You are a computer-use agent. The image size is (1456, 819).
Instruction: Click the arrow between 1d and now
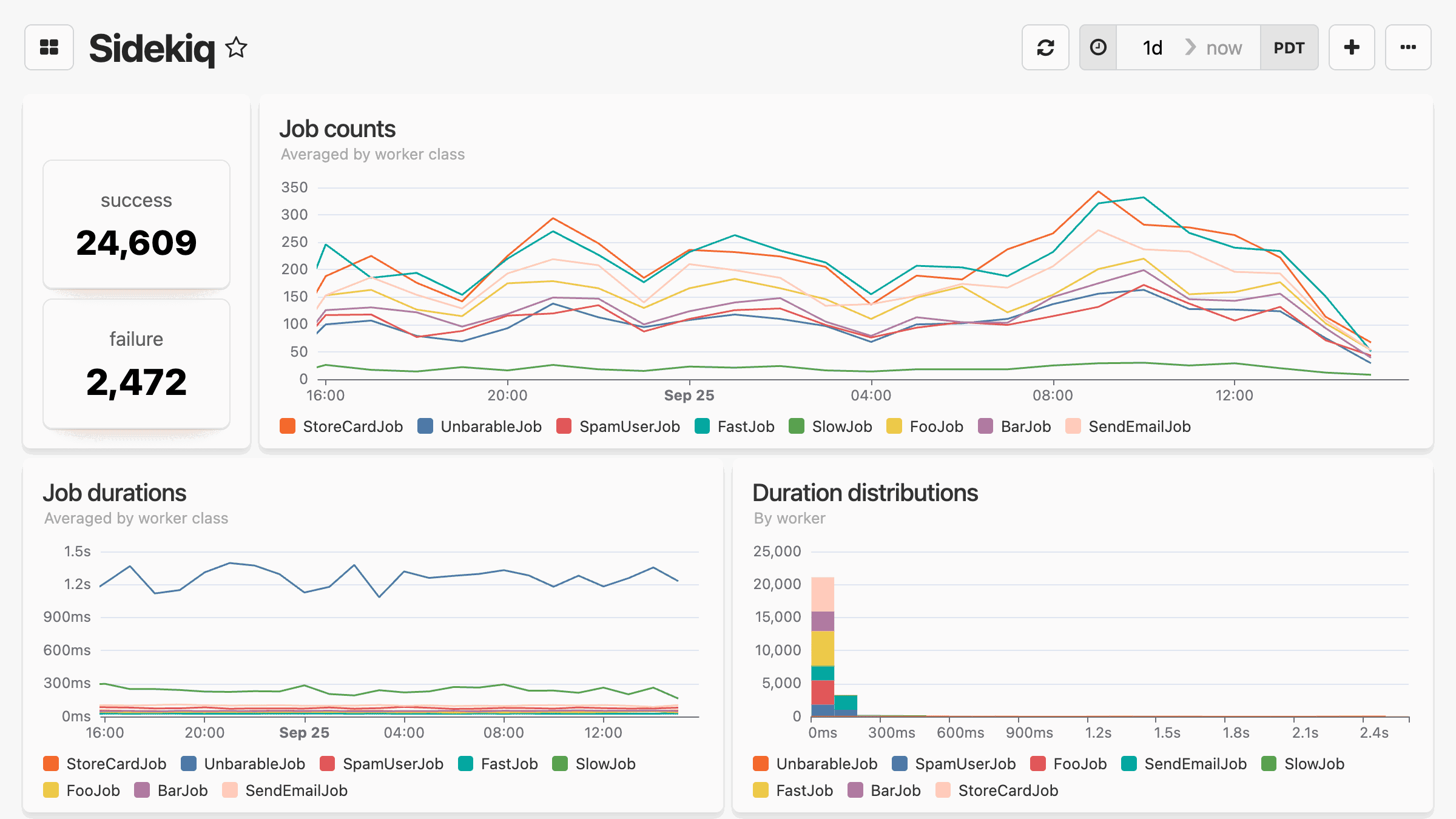(1190, 47)
